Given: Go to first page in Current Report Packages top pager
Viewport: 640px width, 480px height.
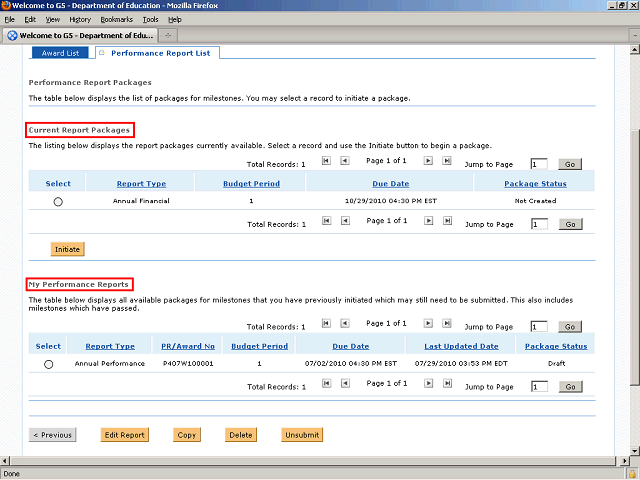Looking at the screenshot, I should (326, 160).
